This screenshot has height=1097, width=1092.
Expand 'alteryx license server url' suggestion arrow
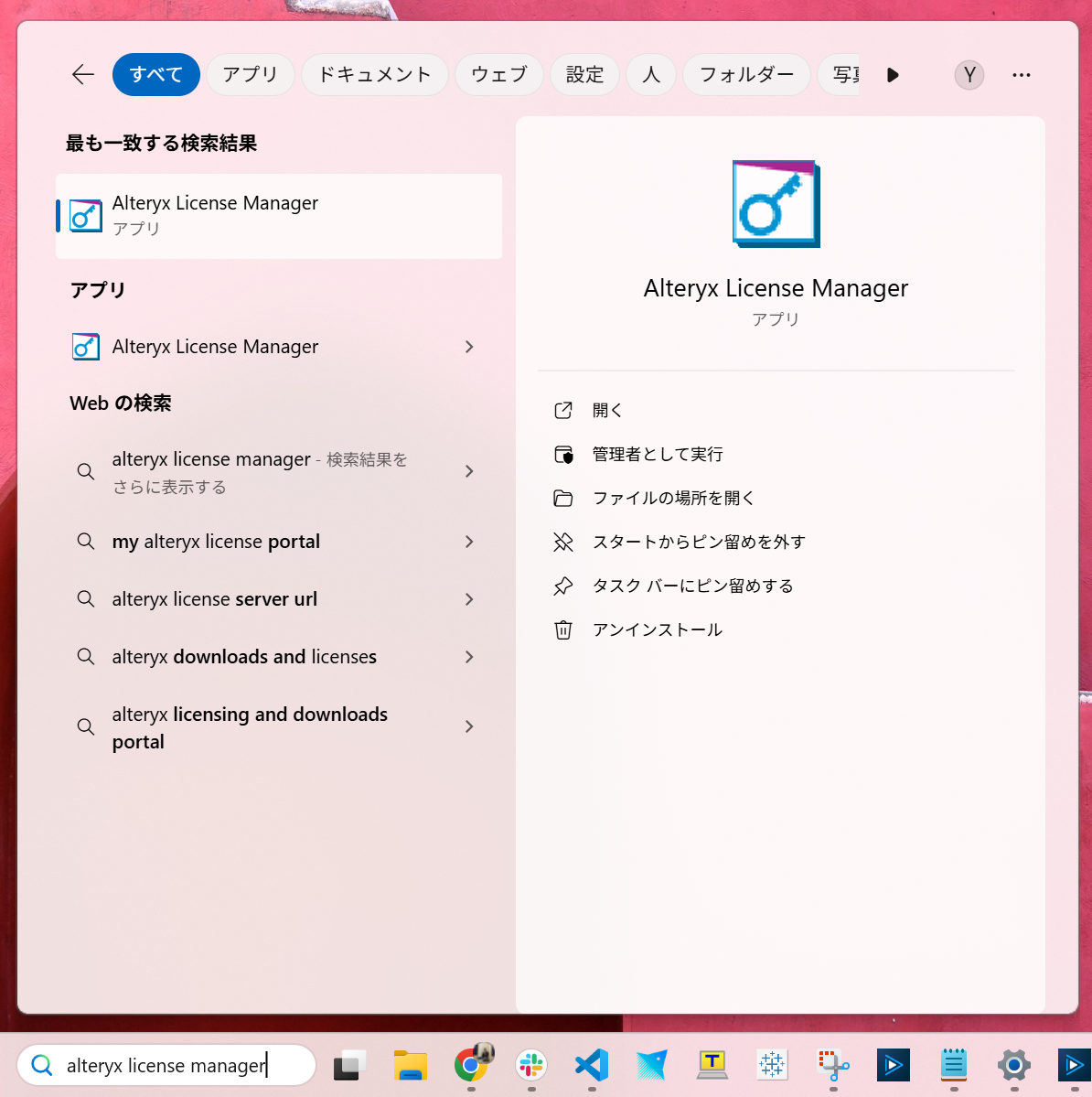point(469,599)
